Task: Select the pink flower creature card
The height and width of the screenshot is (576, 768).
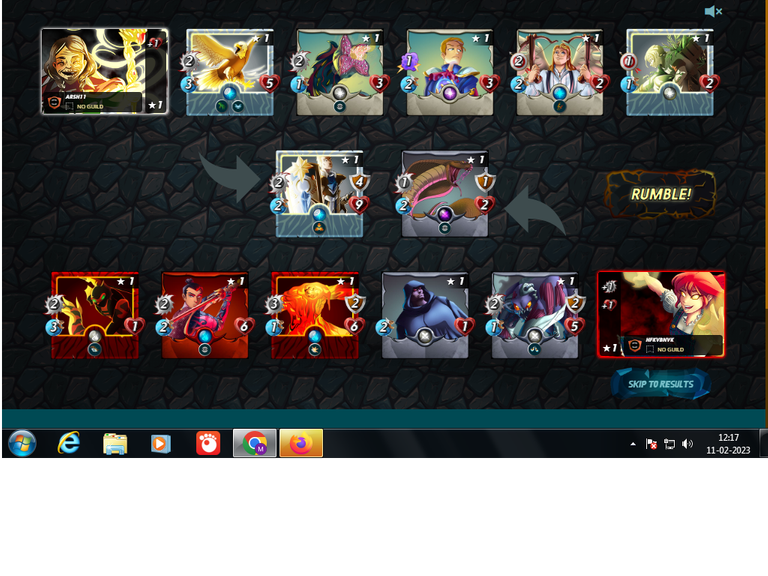Action: 340,72
